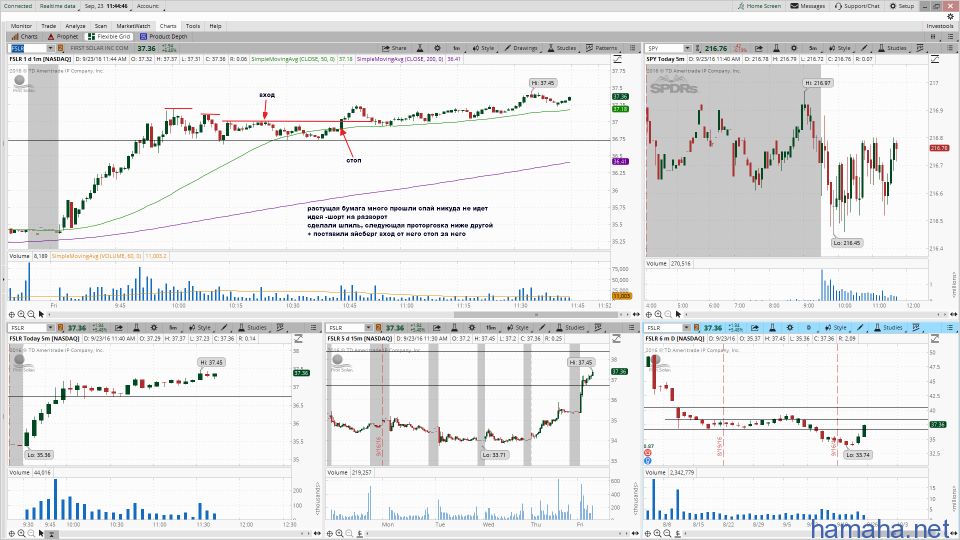Click zoom-out magnifier below FSLR 1m chart

click(x=31, y=314)
